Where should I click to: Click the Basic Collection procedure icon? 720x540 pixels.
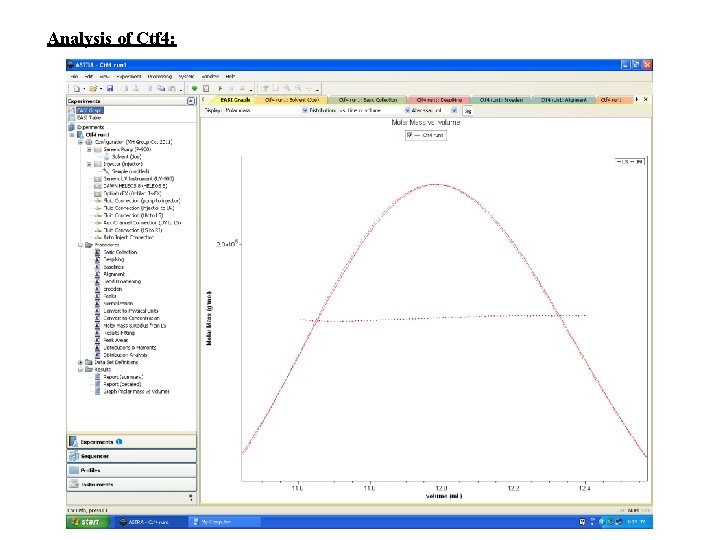point(97,252)
